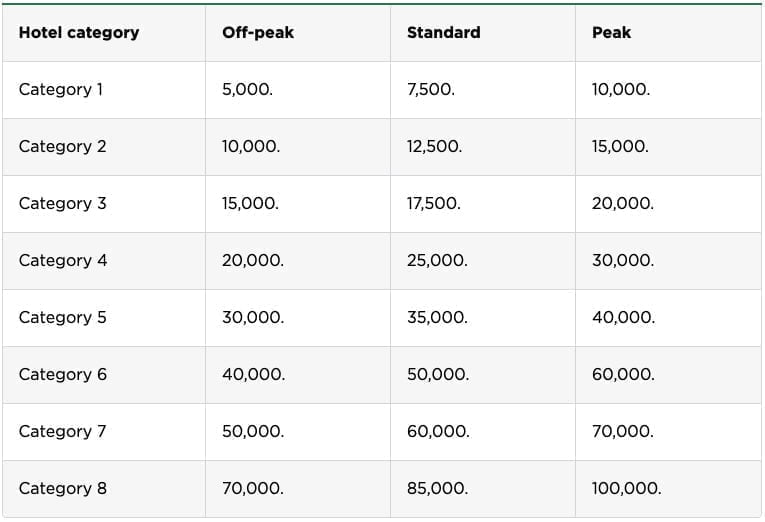Click Category 4 peak value 30,000
The height and width of the screenshot is (522, 765).
[x=622, y=260]
